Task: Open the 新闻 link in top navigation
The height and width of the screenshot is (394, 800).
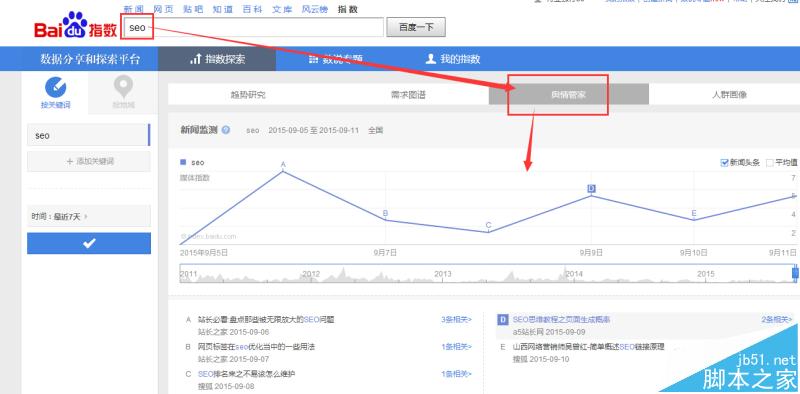Action: 134,9
